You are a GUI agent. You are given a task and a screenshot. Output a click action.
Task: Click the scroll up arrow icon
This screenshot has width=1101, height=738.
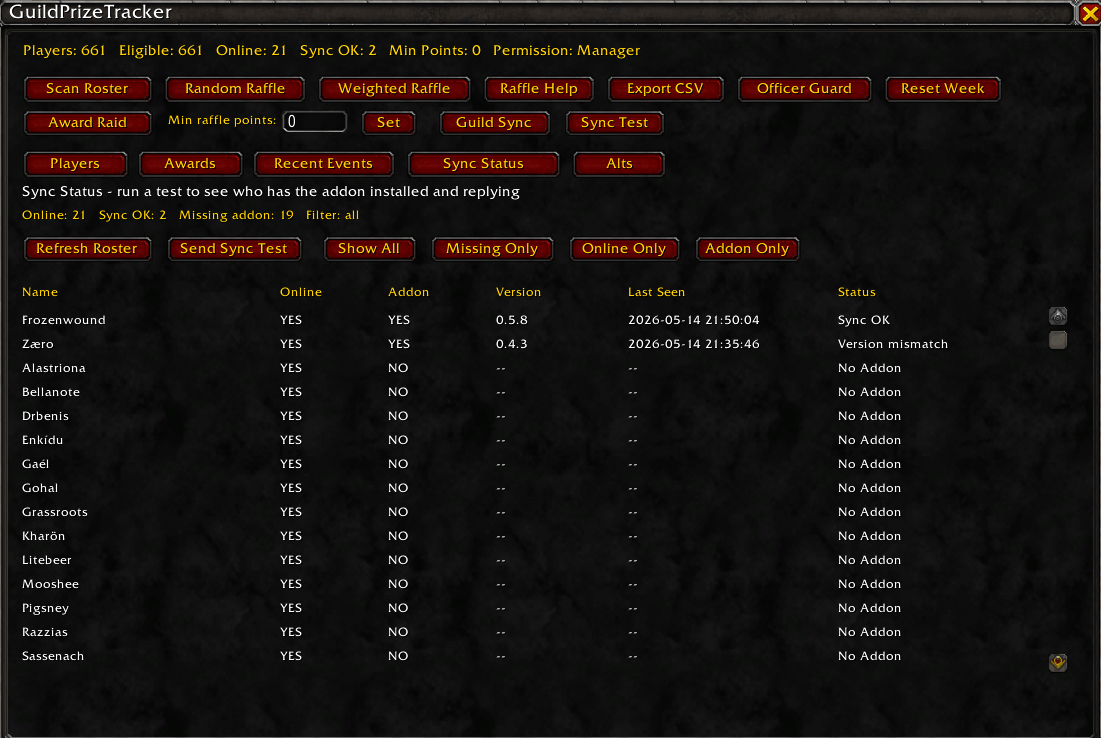pyautogui.click(x=1057, y=316)
